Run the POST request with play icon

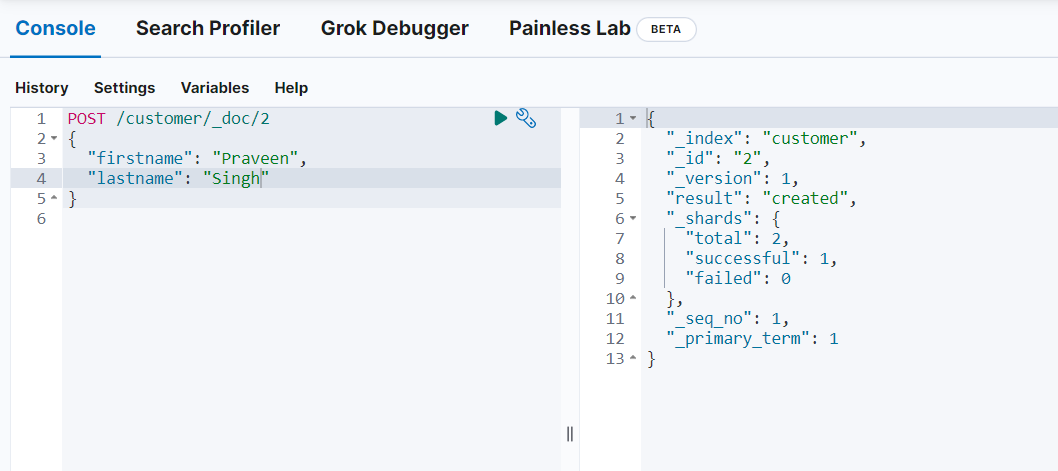(x=500, y=119)
